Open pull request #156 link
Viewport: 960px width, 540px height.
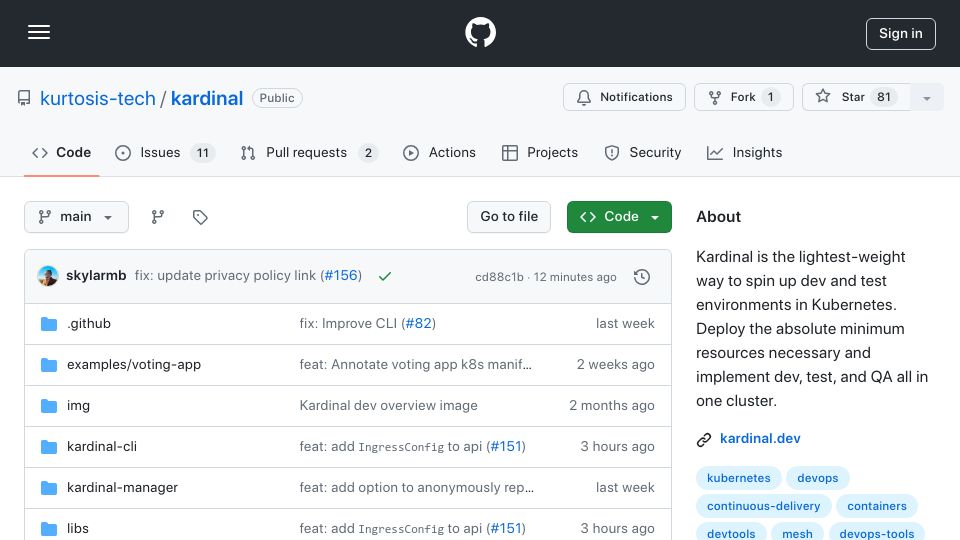click(341, 276)
